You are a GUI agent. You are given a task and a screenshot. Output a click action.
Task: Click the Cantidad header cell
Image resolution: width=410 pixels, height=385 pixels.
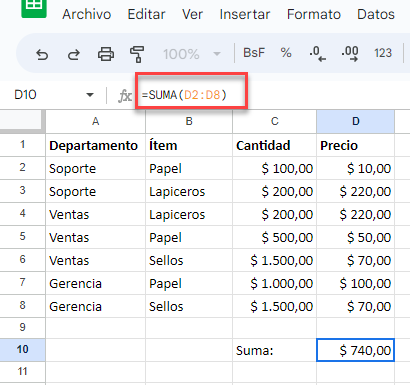[x=274, y=145]
